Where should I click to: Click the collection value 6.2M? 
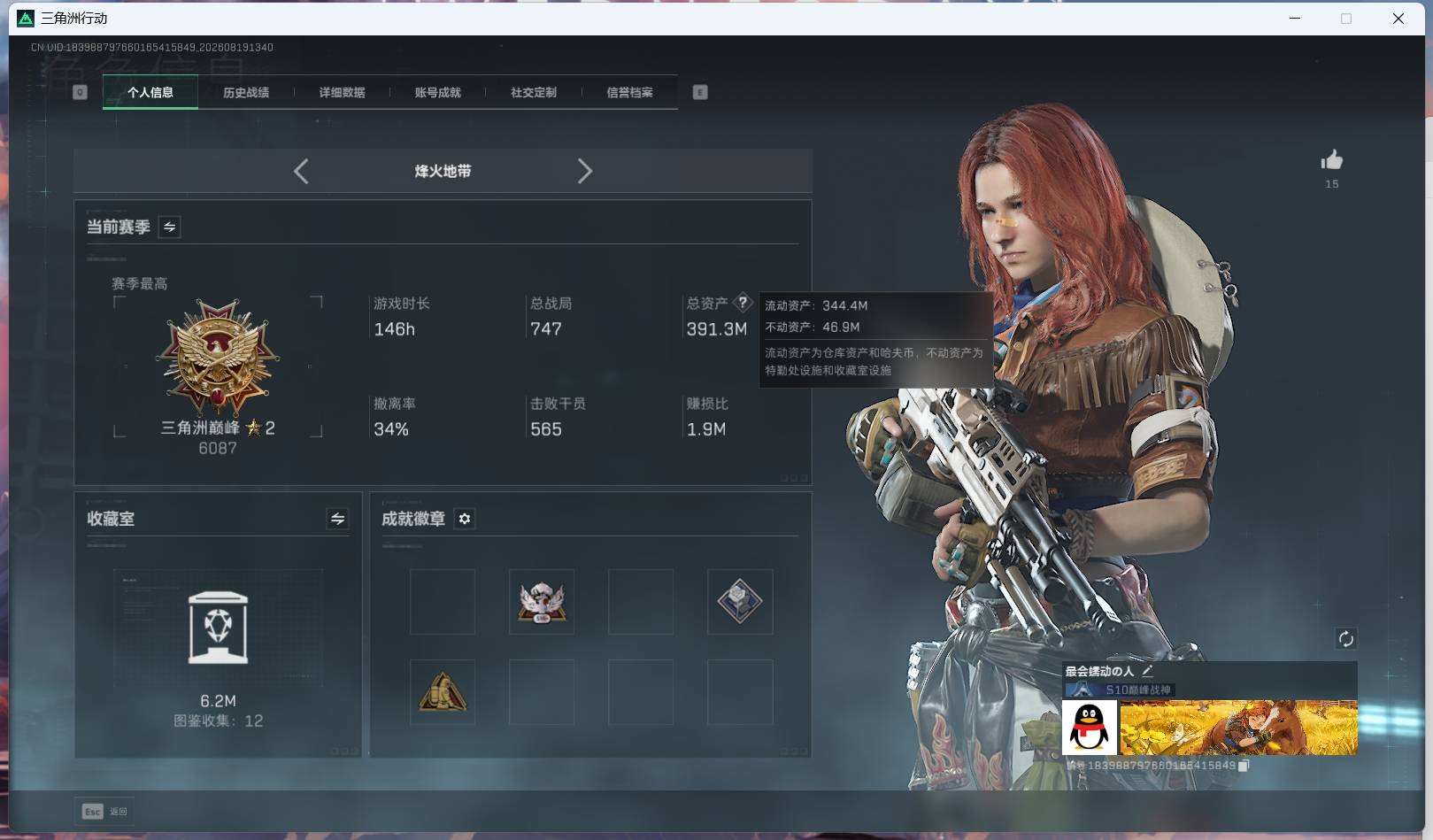[218, 701]
